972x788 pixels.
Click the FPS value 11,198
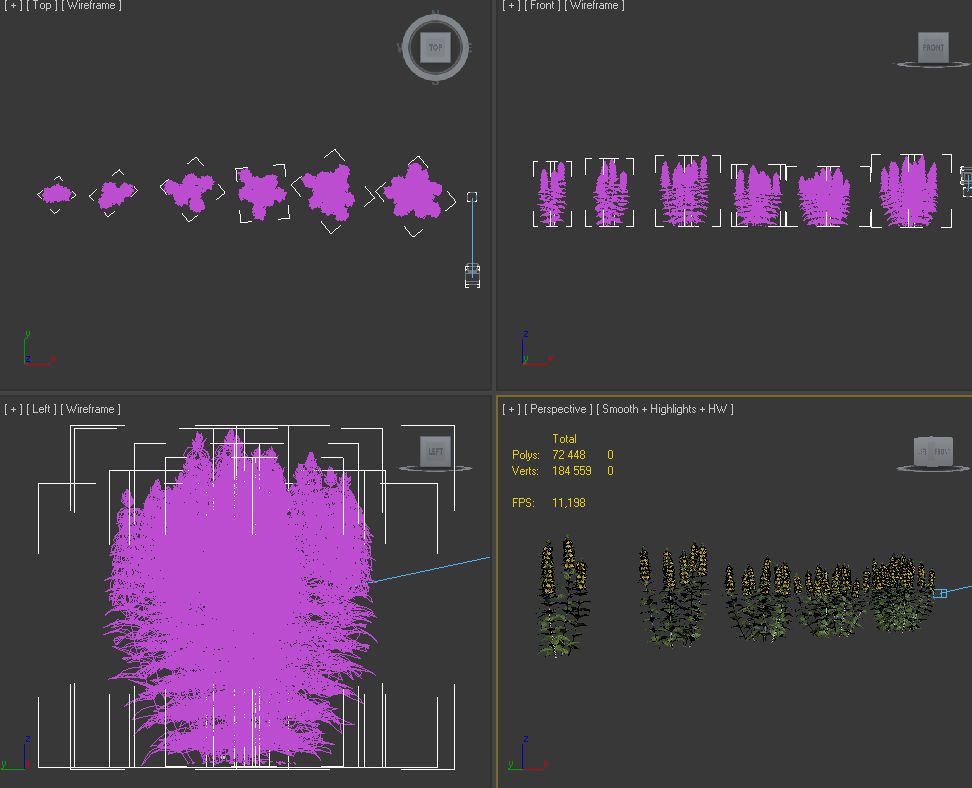click(x=568, y=503)
